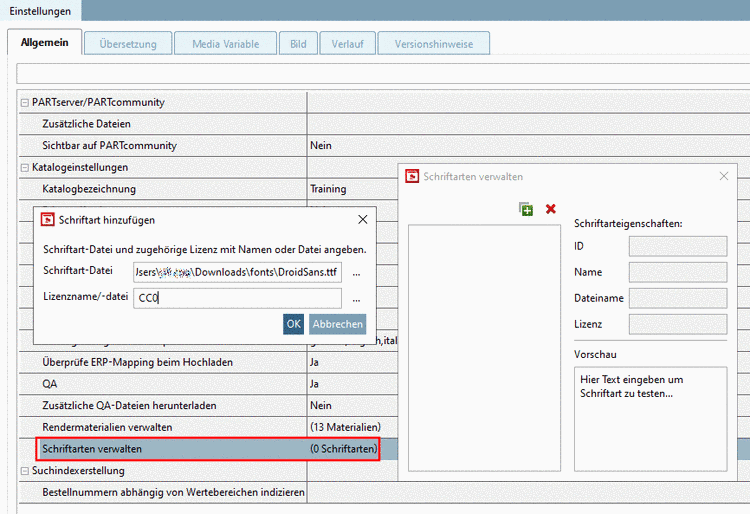Browse for font file with ellipsis button

click(x=356, y=273)
